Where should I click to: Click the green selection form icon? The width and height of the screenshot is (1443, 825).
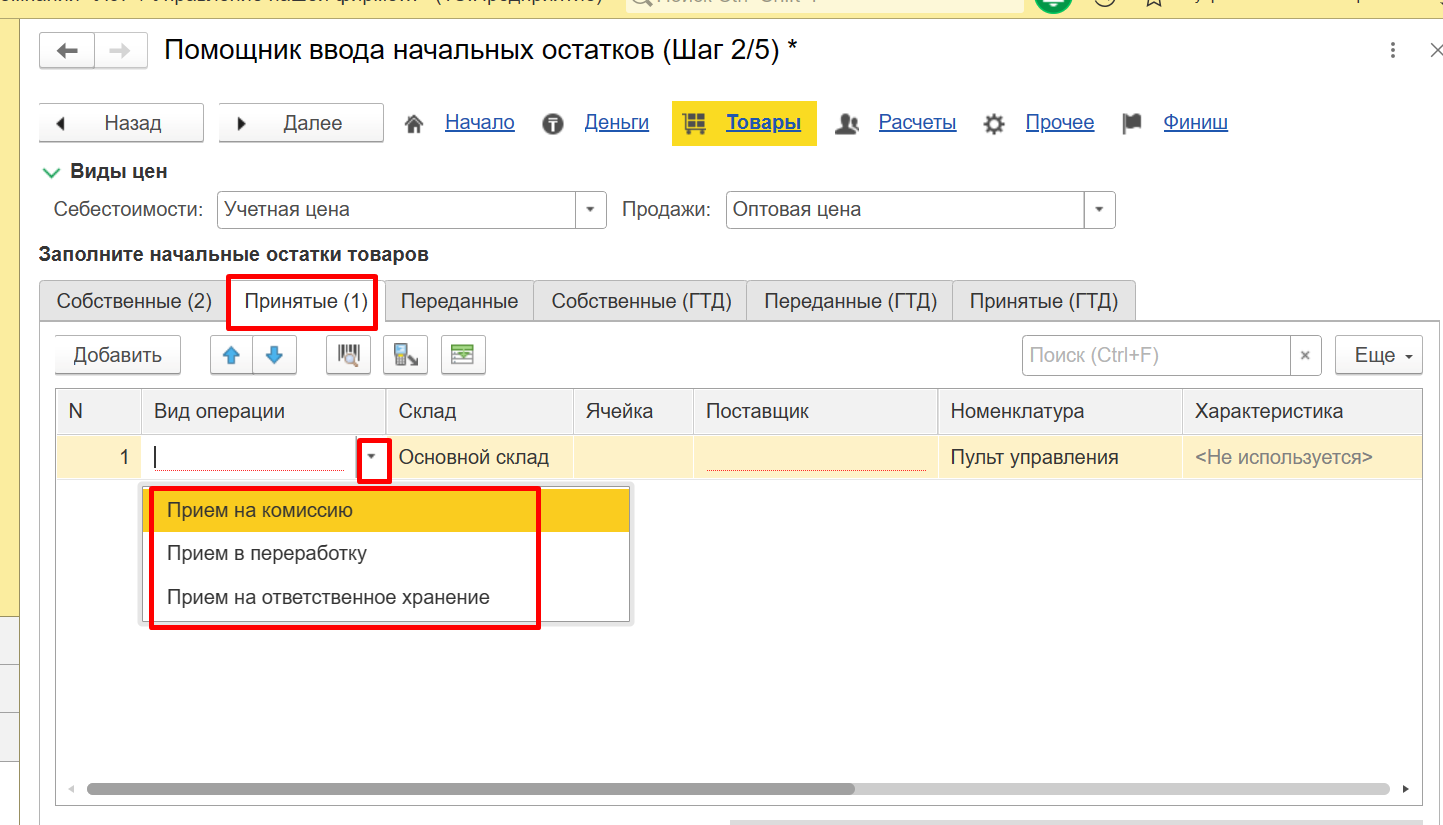[x=463, y=355]
